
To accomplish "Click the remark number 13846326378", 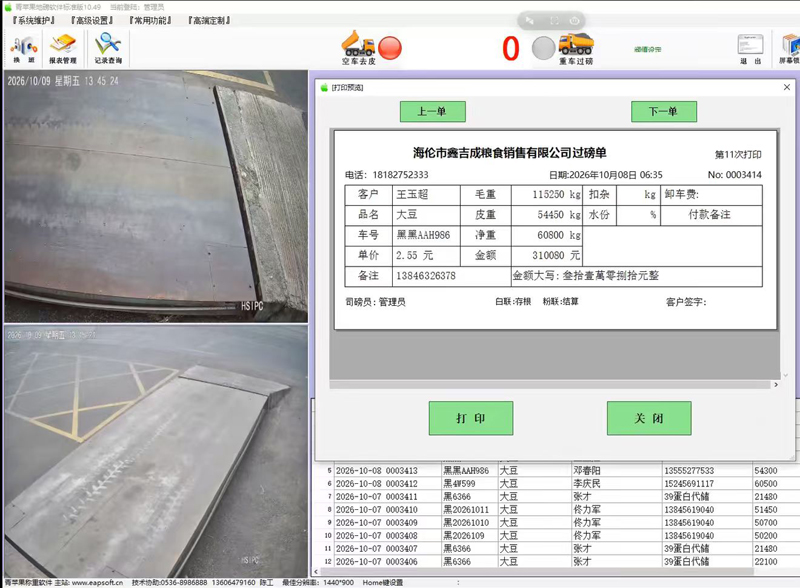I will (426, 276).
